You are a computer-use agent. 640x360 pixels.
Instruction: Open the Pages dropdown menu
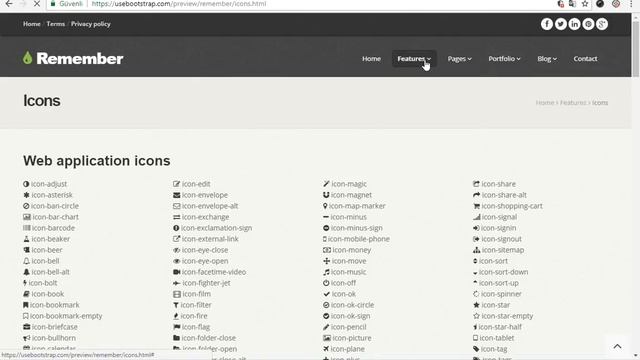tap(459, 59)
